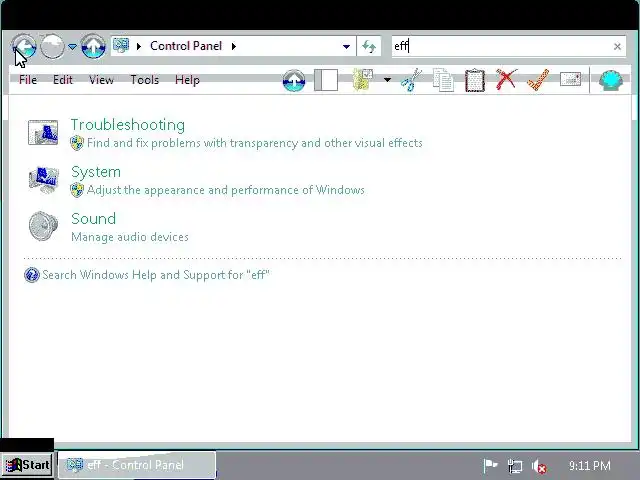Image resolution: width=640 pixels, height=480 pixels.
Task: Click the Paste clipboard icon
Action: coord(475,80)
